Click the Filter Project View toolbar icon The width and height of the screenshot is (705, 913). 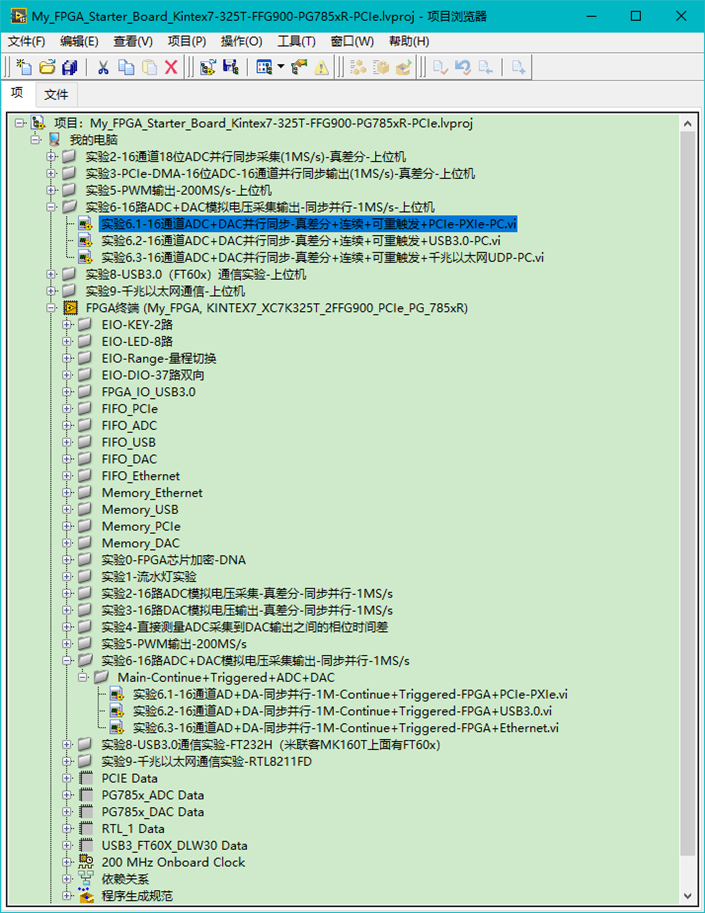tap(264, 67)
